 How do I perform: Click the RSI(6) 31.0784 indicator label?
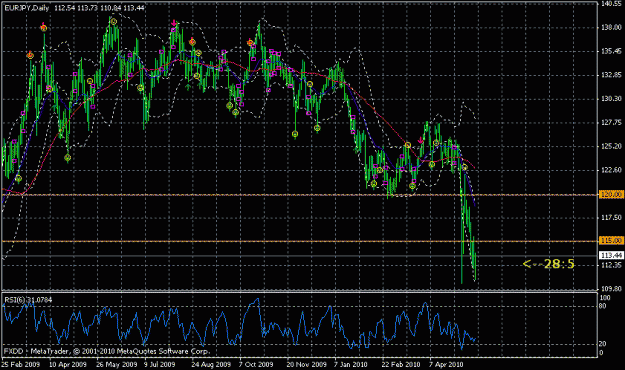(28, 299)
